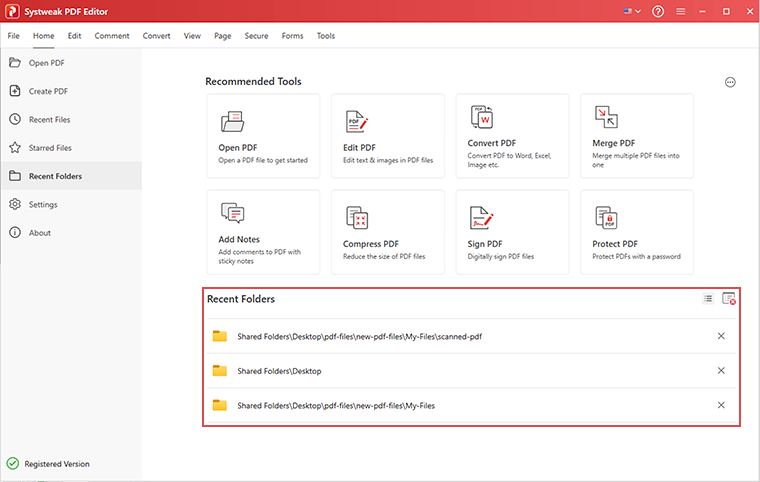The width and height of the screenshot is (760, 482).
Task: Click 'Digitally sign PDF files' description text
Action: tap(501, 257)
